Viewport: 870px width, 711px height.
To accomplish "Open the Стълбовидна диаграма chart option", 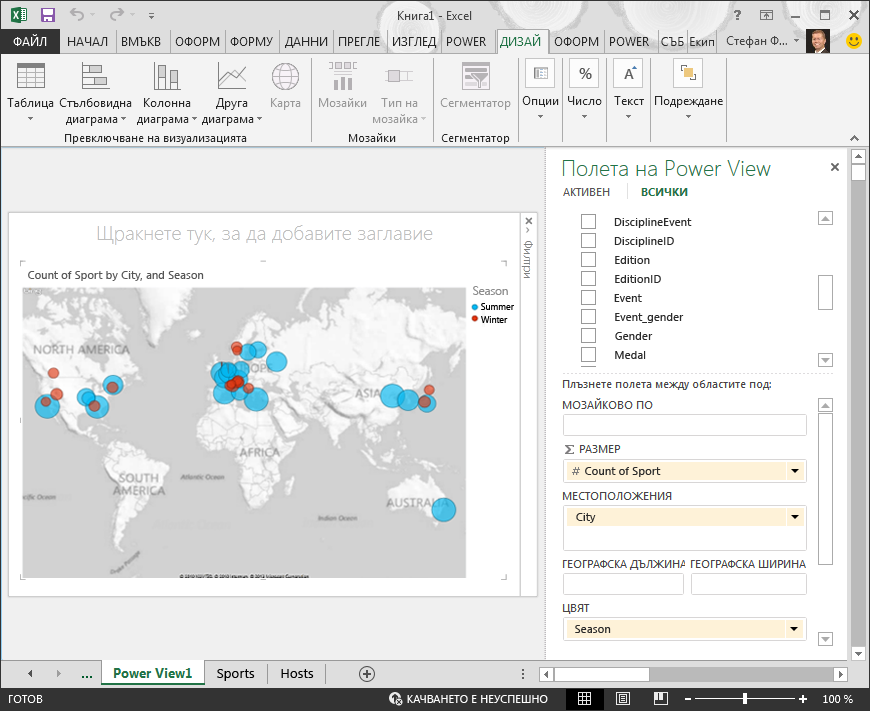I will tap(95, 76).
